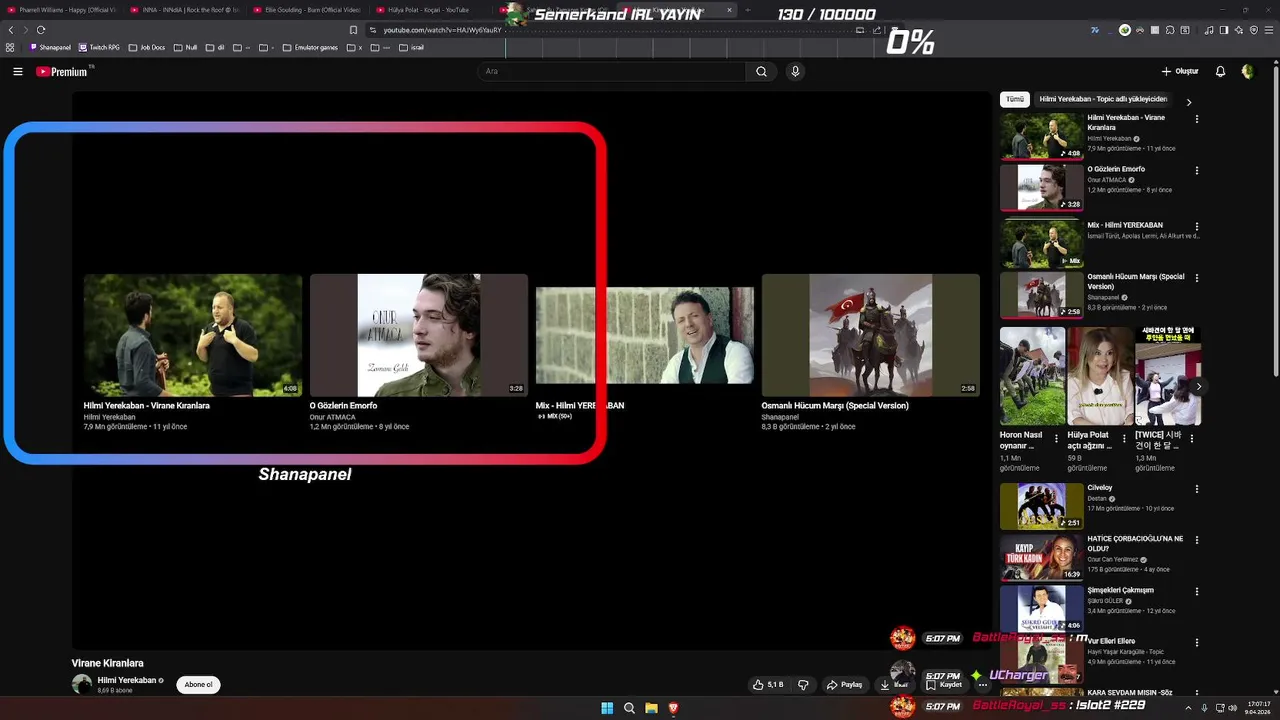Click the Paylaş share button
The width and height of the screenshot is (1280, 720).
(845, 685)
